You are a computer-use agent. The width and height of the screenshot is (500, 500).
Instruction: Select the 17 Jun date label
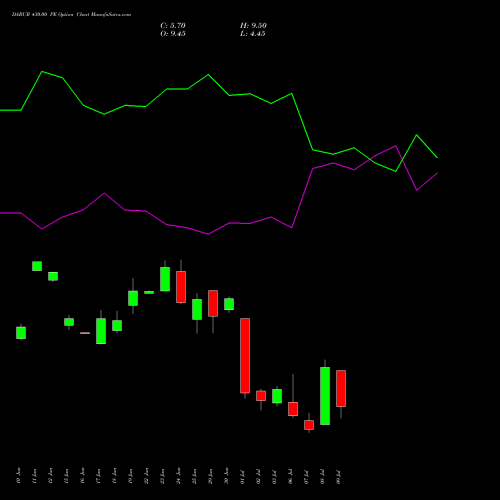click(99, 476)
